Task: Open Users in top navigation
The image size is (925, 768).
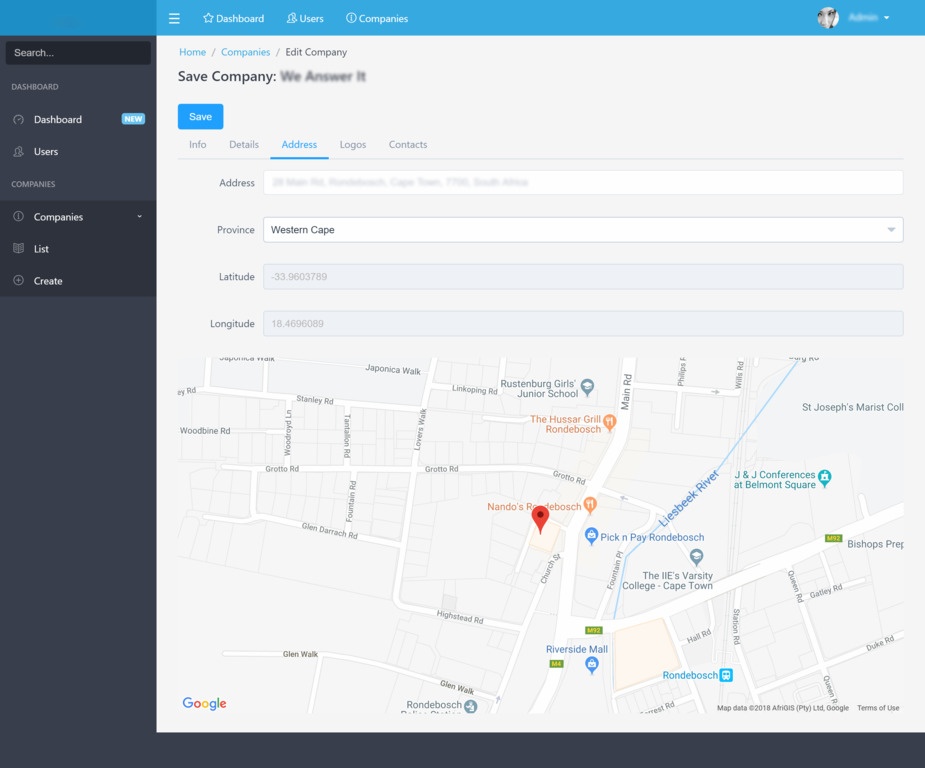Action: [305, 18]
